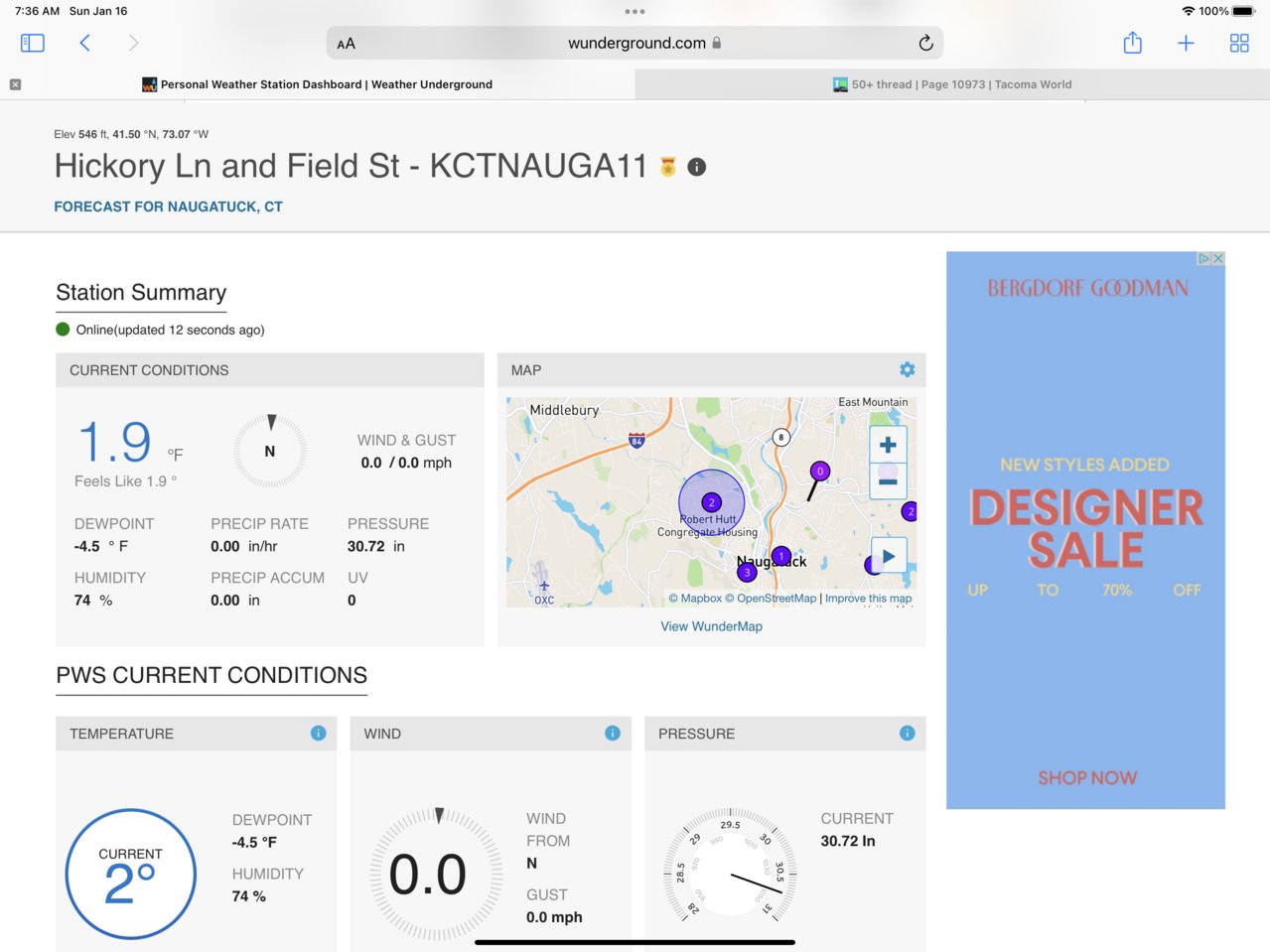Open the Share sheet icon
1270x952 pixels.
[x=1133, y=43]
